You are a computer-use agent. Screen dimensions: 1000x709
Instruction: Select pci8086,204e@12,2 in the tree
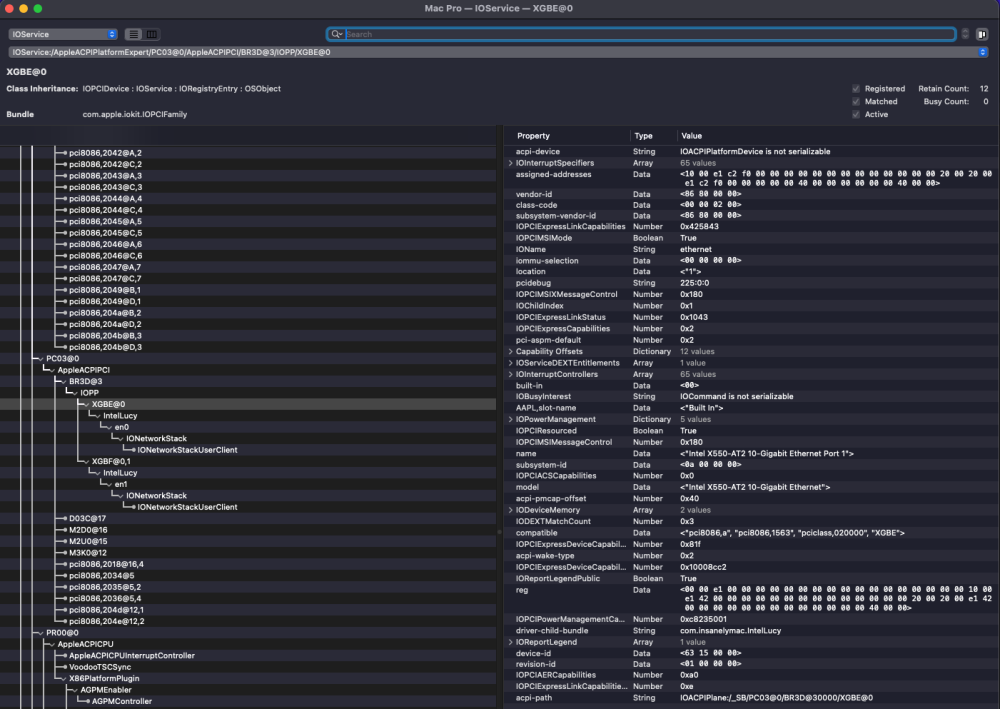point(107,622)
